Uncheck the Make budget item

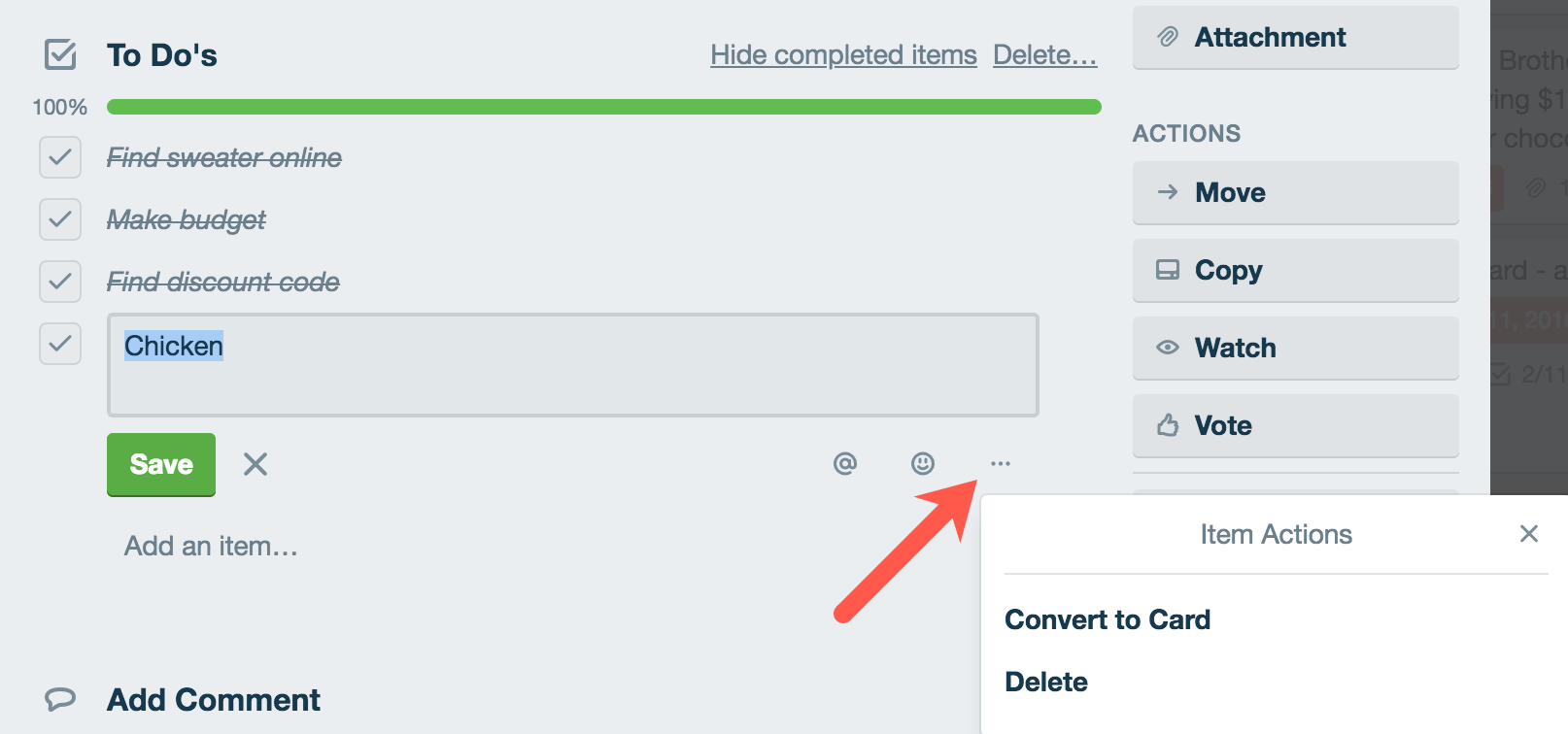[59, 219]
